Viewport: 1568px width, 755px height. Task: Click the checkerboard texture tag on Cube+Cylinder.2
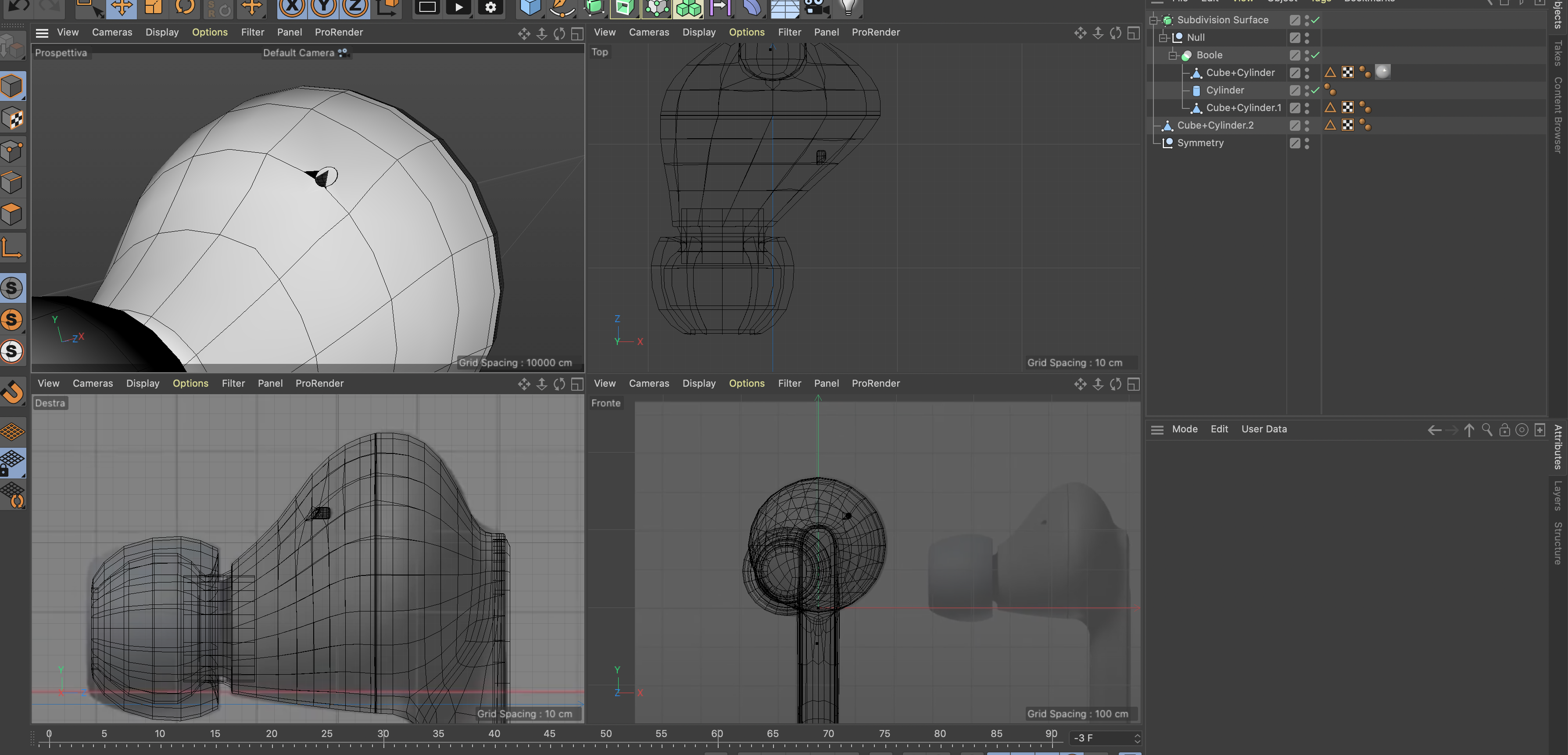click(x=1348, y=126)
